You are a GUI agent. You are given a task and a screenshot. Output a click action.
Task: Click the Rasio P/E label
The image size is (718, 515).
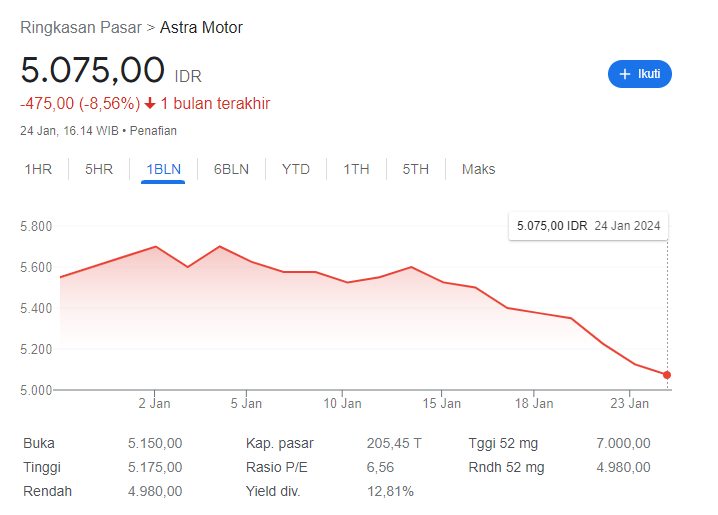click(x=277, y=467)
